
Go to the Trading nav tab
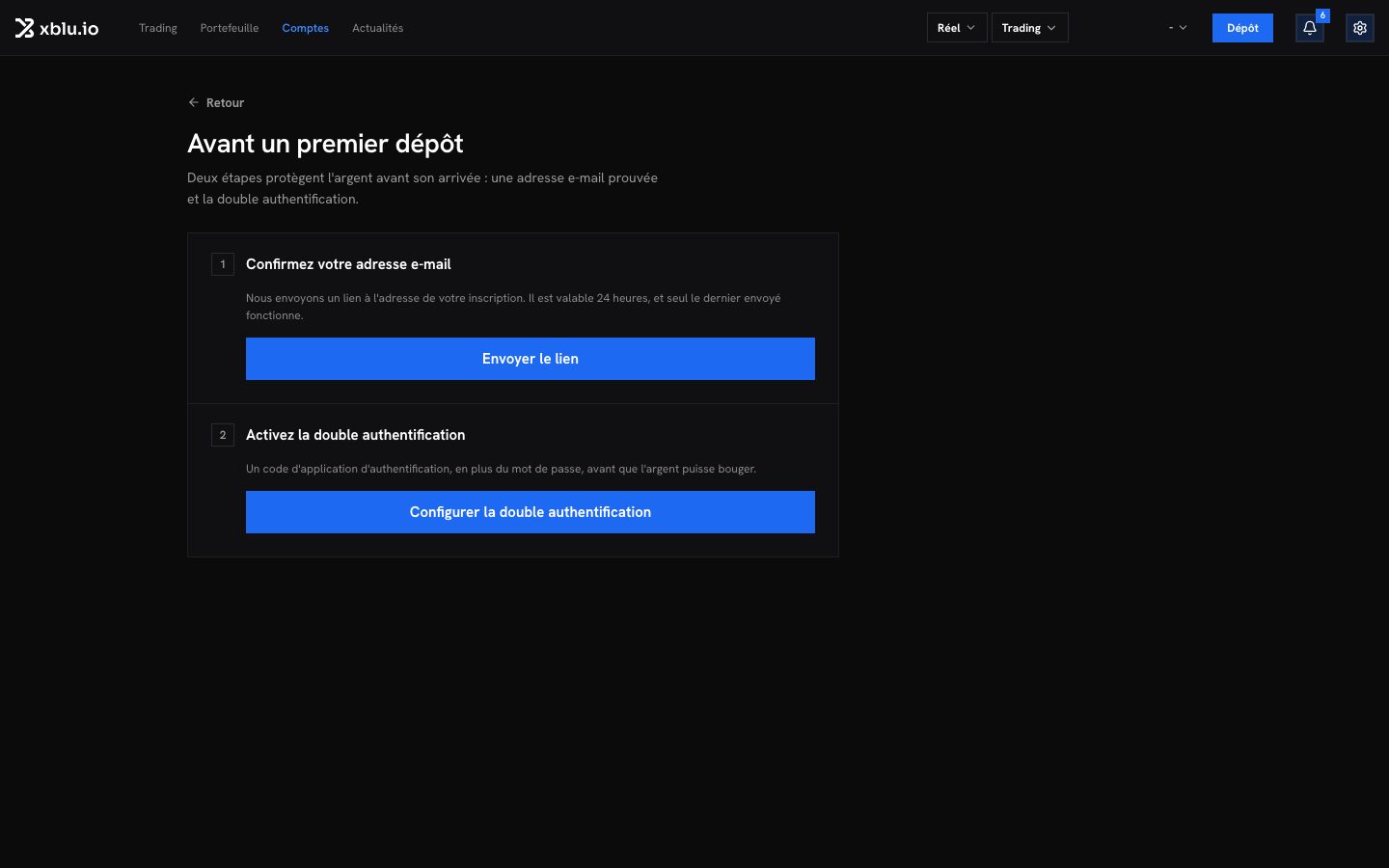pyautogui.click(x=158, y=28)
